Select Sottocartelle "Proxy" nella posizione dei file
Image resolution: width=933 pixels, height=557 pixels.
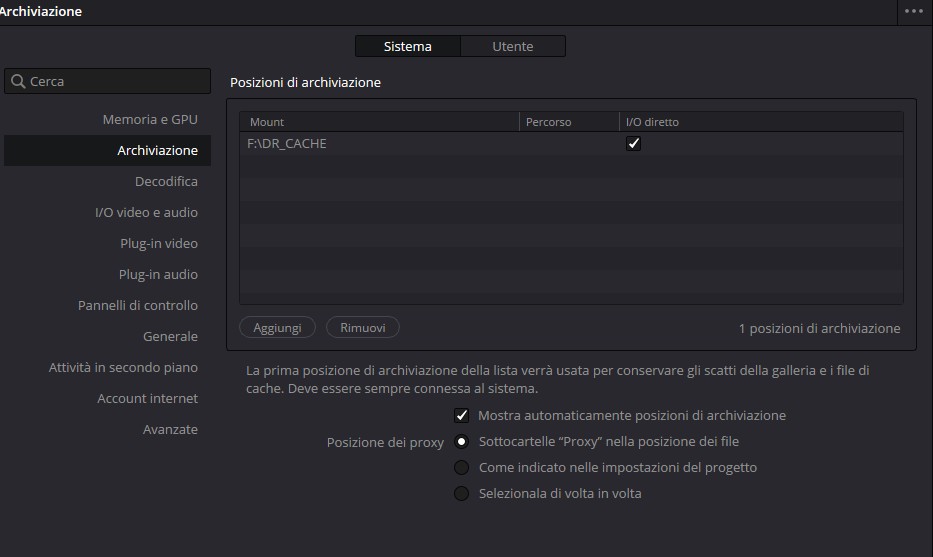[x=461, y=442]
